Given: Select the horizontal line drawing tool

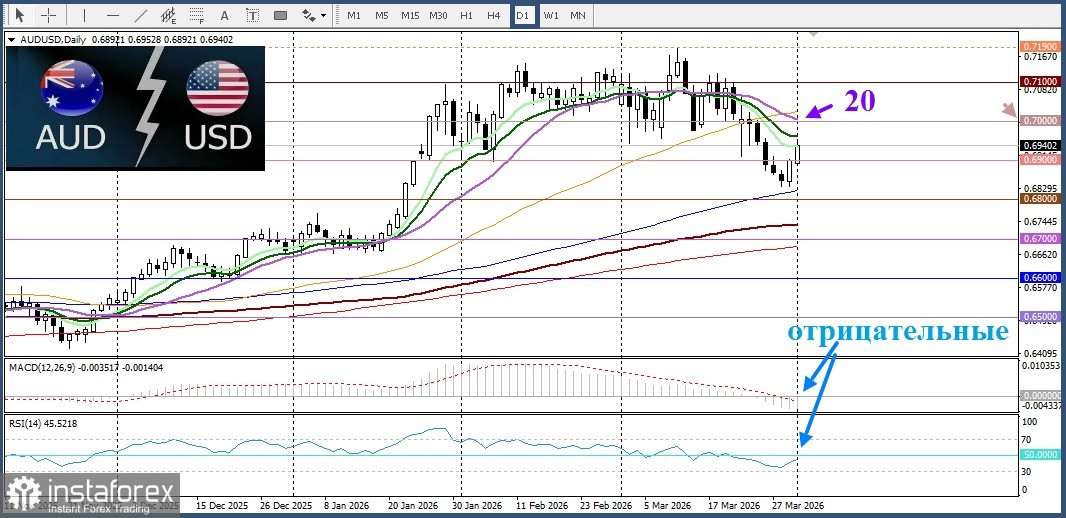Looking at the screenshot, I should coord(112,15).
